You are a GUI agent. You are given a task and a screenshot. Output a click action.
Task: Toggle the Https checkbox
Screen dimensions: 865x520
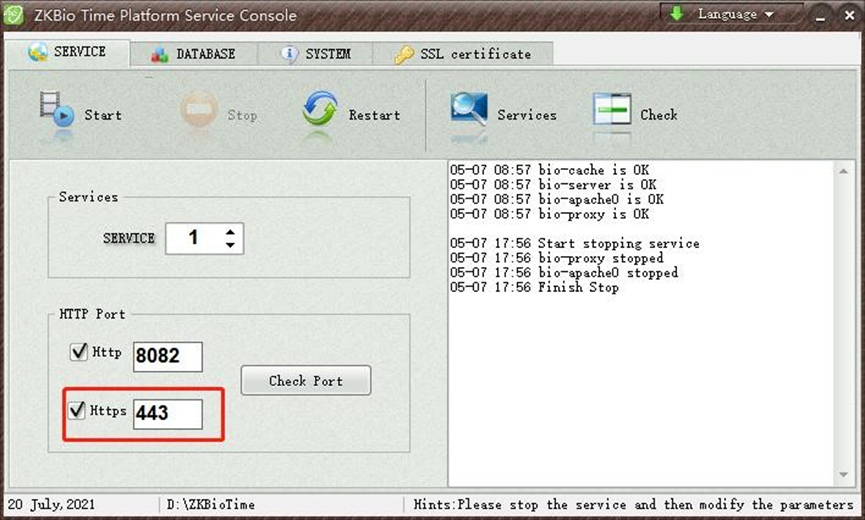[78, 411]
